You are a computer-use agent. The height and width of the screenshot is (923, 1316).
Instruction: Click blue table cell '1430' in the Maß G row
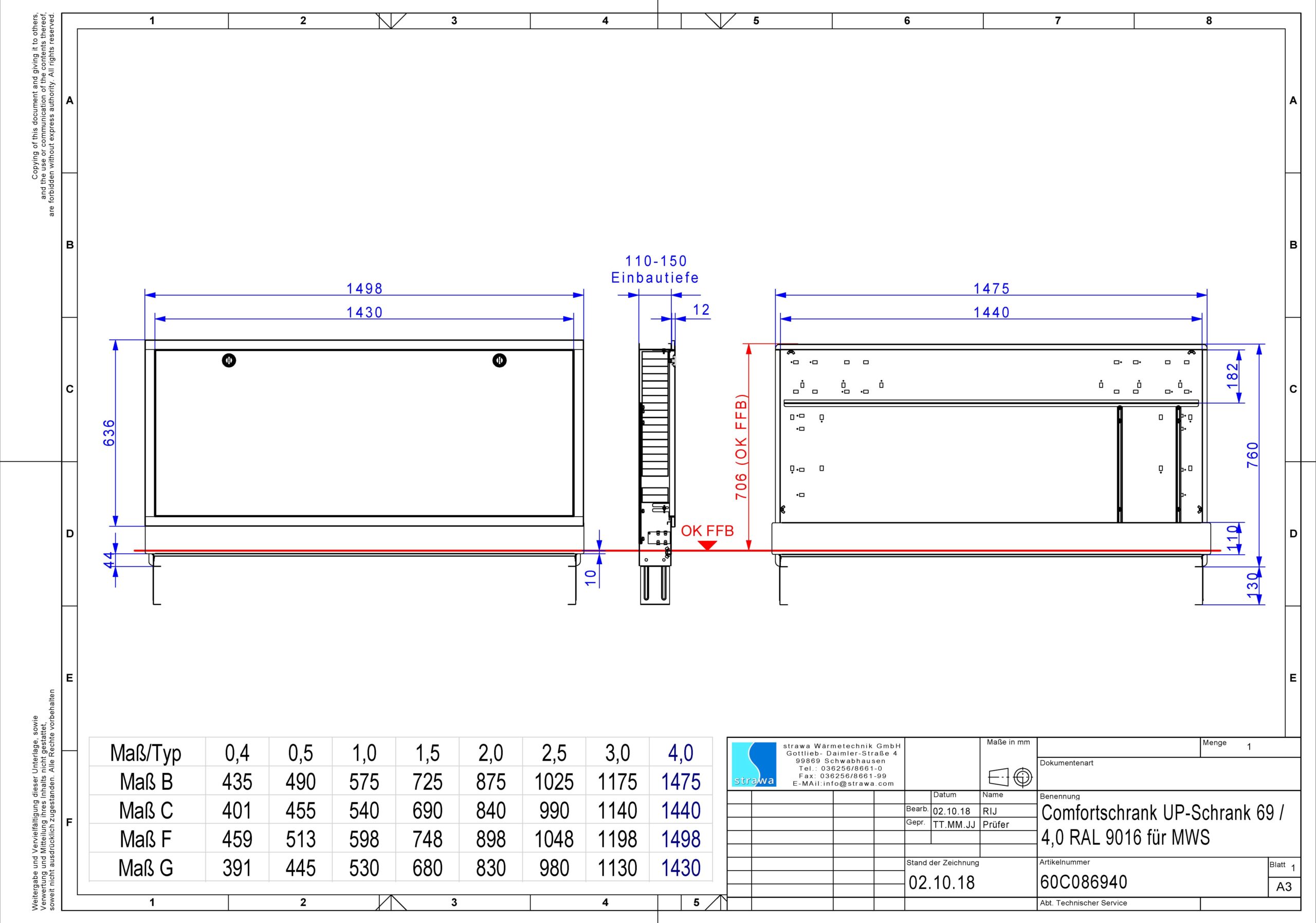[681, 868]
